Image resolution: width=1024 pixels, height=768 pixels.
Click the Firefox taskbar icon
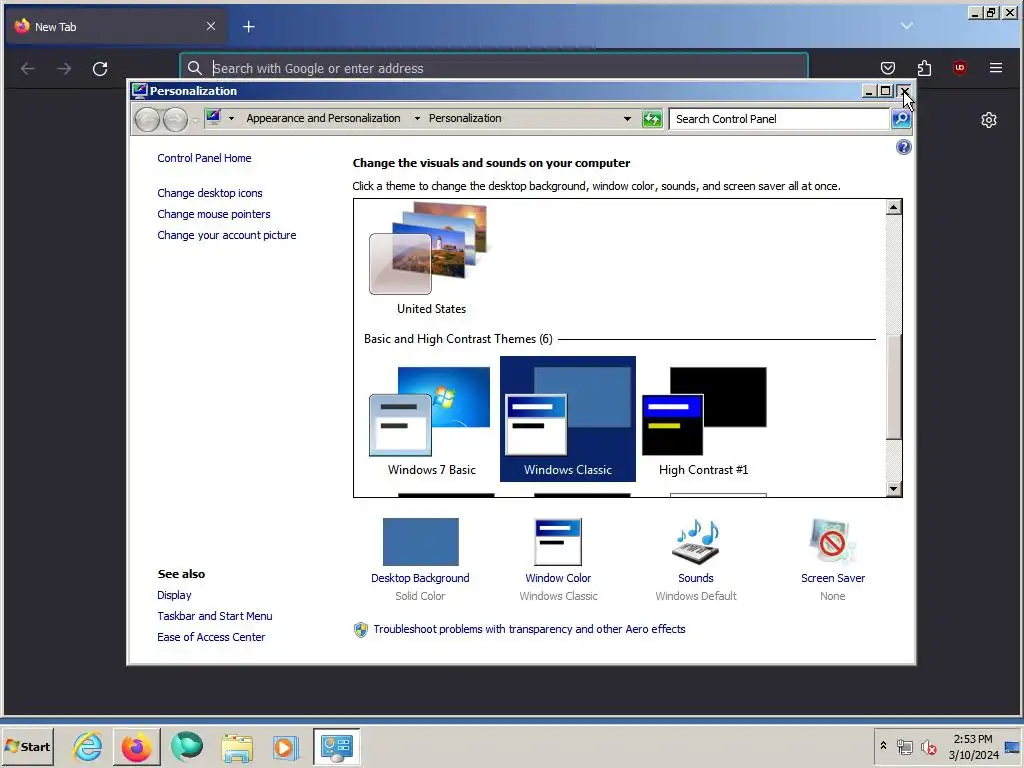click(x=136, y=746)
